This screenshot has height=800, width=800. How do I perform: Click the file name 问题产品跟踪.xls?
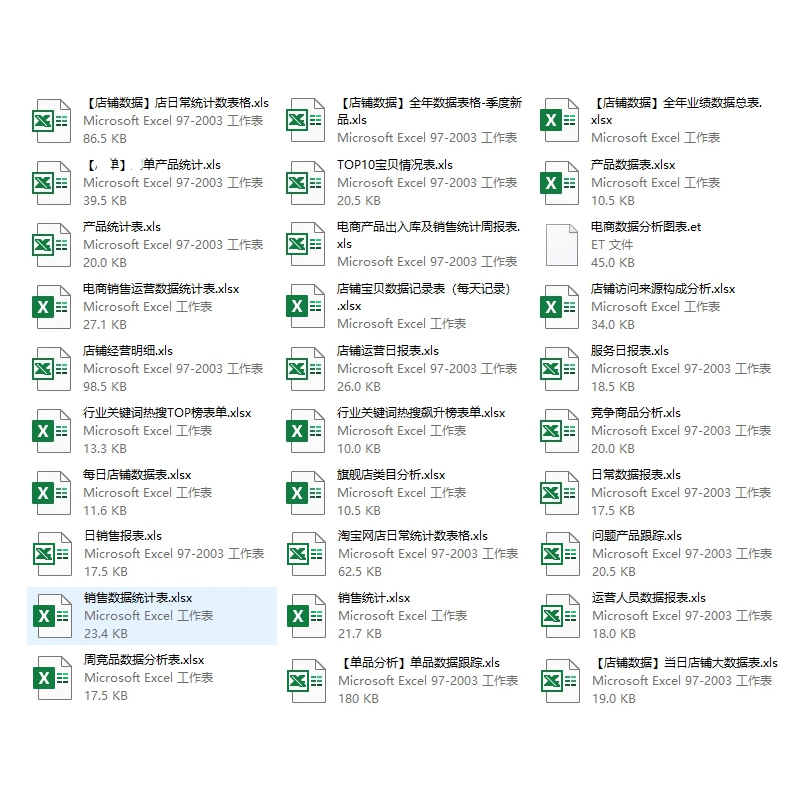tap(637, 536)
